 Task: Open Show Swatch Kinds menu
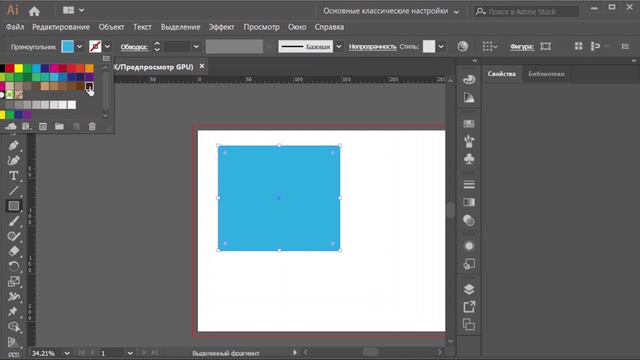coord(27,127)
